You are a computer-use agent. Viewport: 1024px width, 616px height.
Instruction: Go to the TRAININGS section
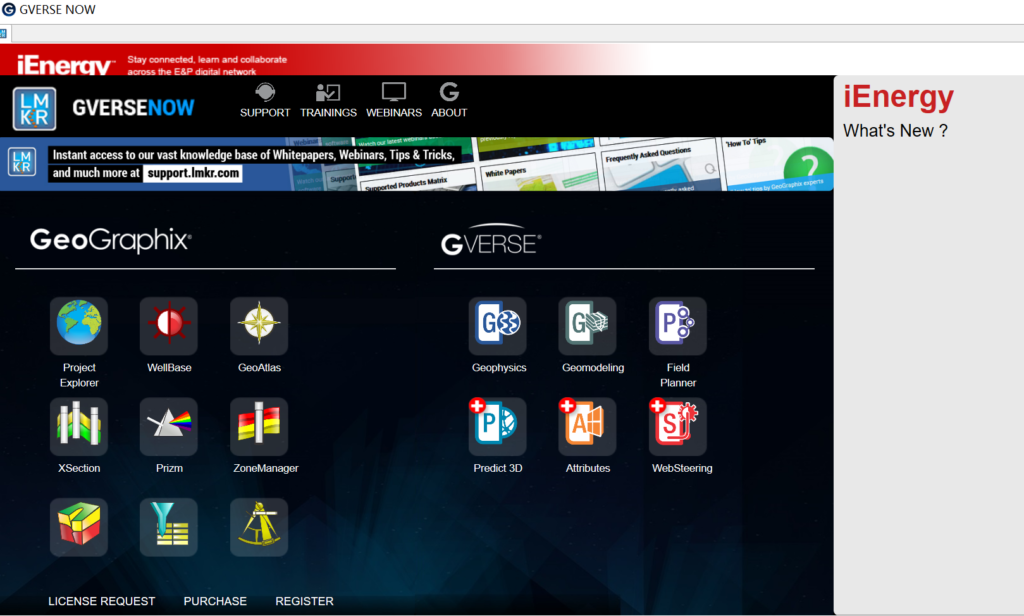coord(328,101)
